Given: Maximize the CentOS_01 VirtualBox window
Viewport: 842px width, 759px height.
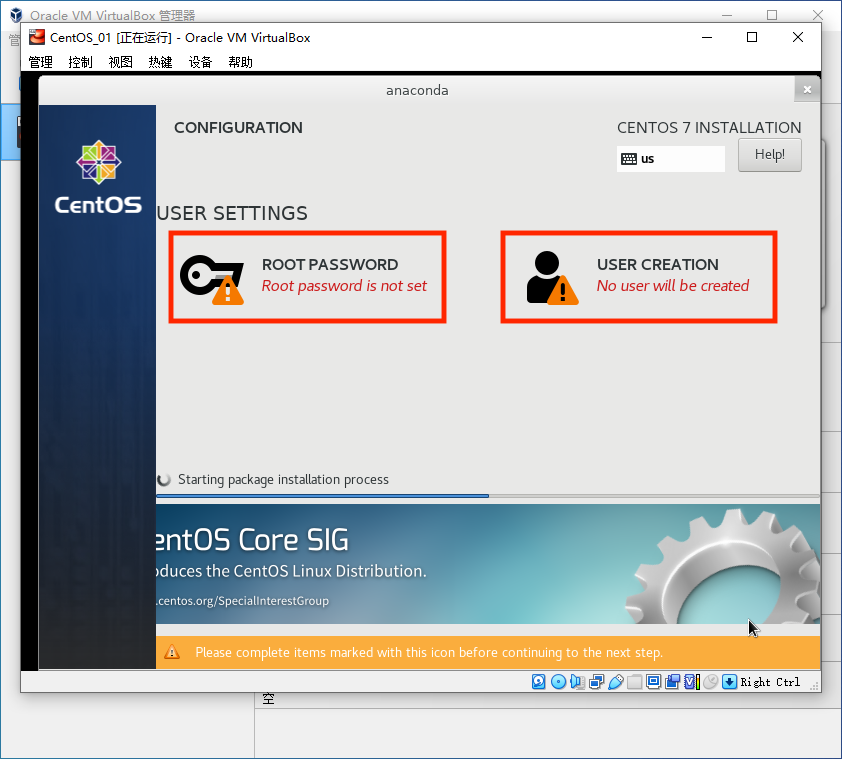Looking at the screenshot, I should click(752, 37).
